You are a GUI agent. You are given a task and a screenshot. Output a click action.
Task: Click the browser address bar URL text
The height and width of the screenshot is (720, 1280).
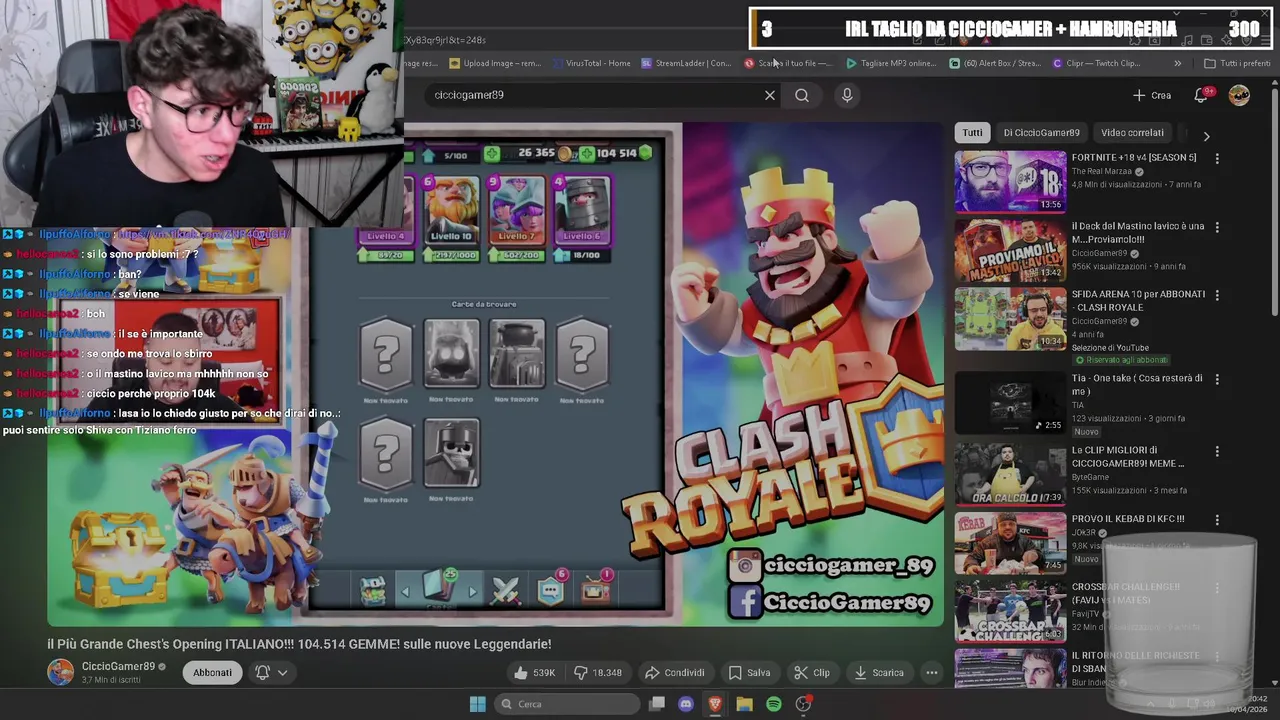(x=445, y=40)
